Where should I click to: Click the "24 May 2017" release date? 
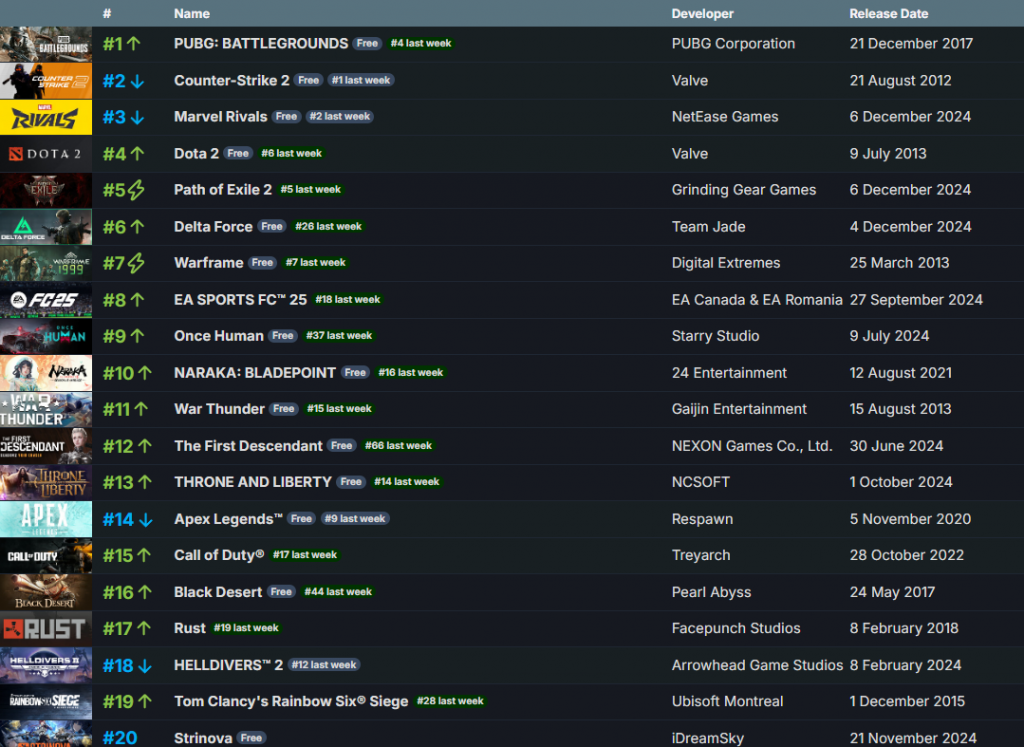coord(892,592)
